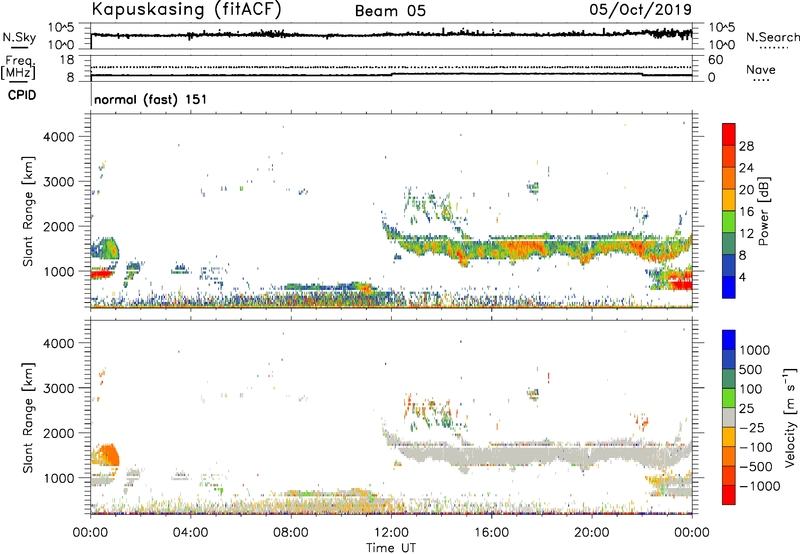The height and width of the screenshot is (554, 800).
Task: Pick the dark green Velocity color bar segment
Action: point(729,379)
